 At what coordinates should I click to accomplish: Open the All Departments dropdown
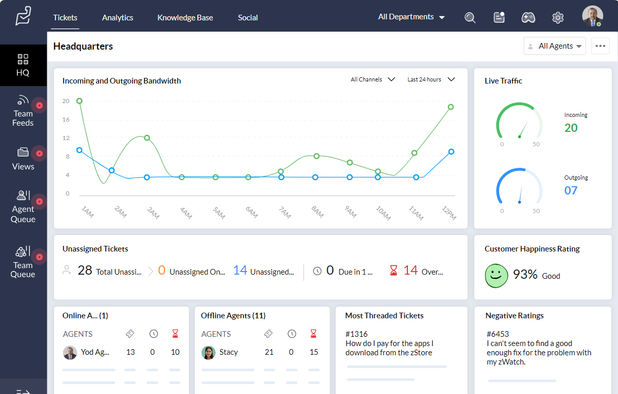tap(411, 17)
